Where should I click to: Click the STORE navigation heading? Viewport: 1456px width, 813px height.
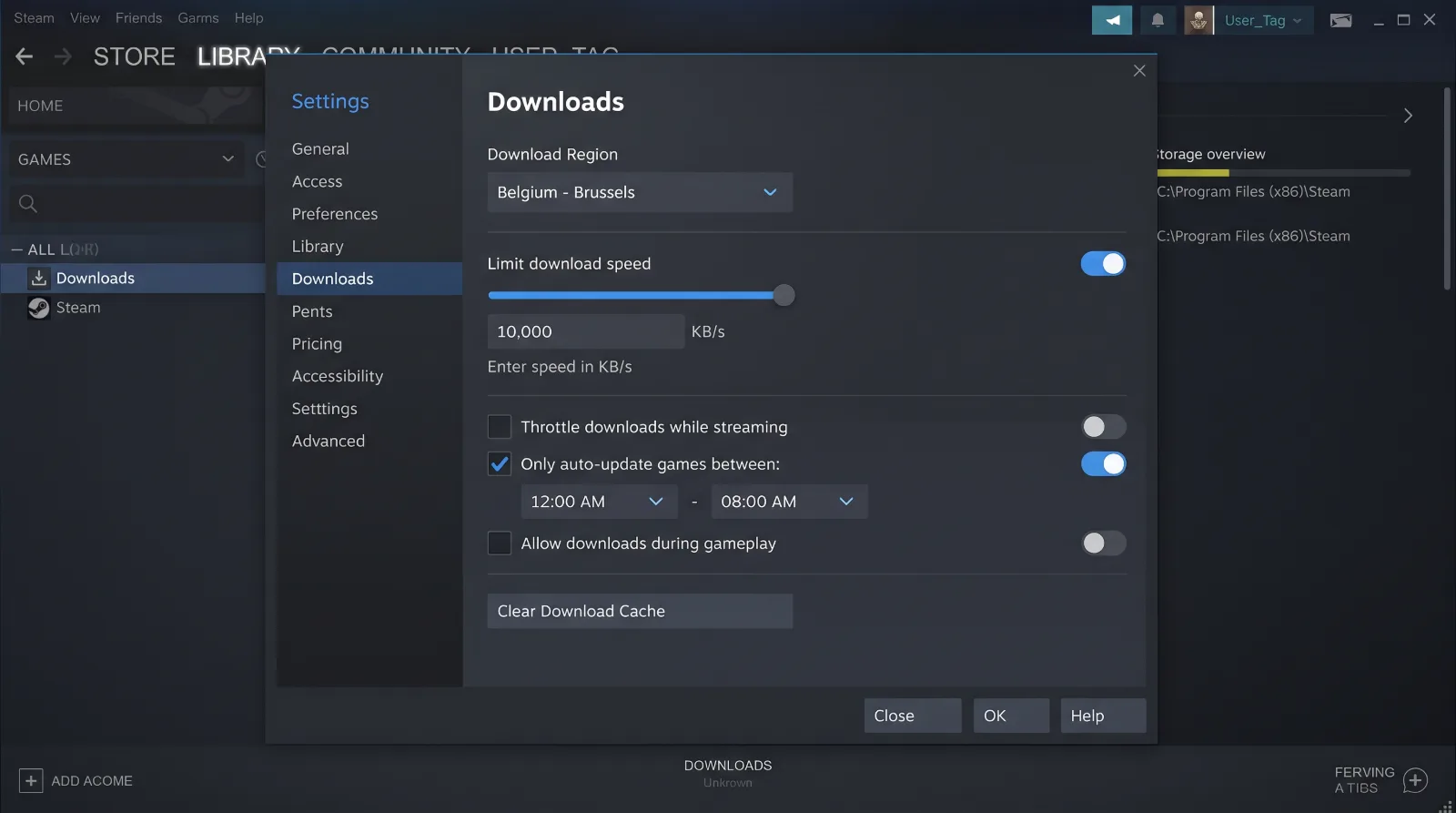click(x=135, y=56)
